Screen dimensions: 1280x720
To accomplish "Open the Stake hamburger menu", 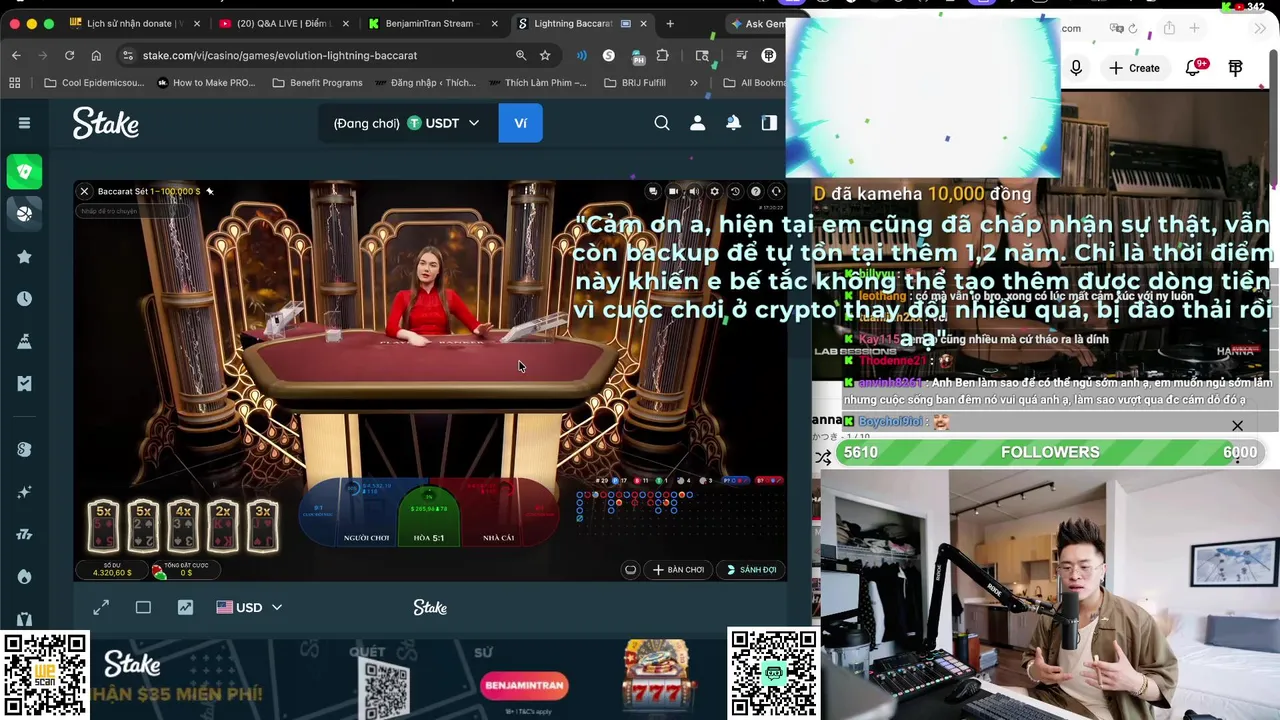I will coord(24,123).
